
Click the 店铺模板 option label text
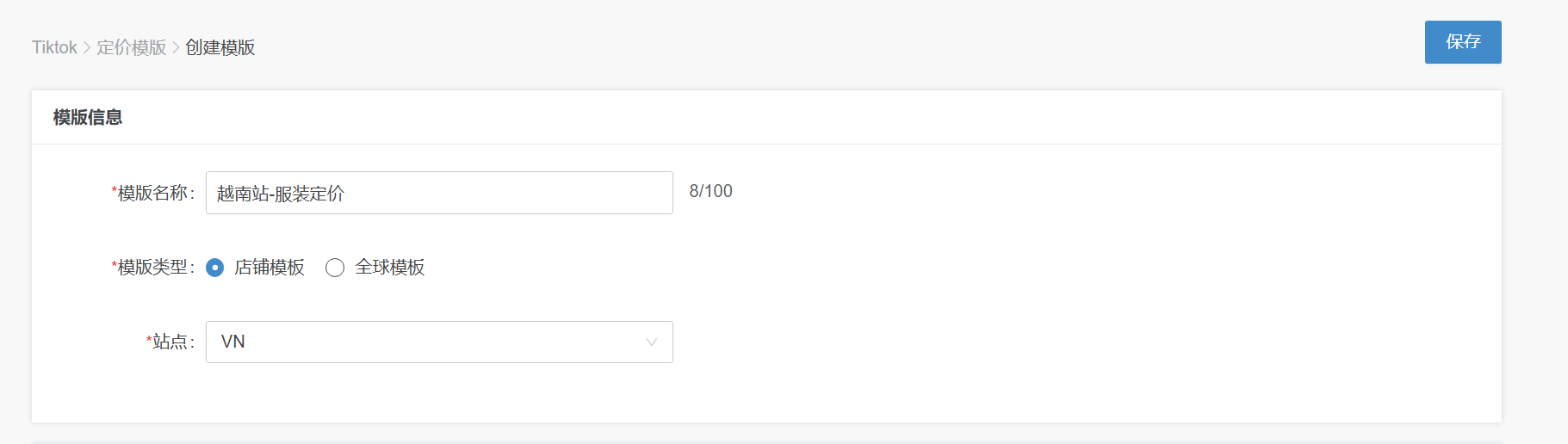pos(270,268)
